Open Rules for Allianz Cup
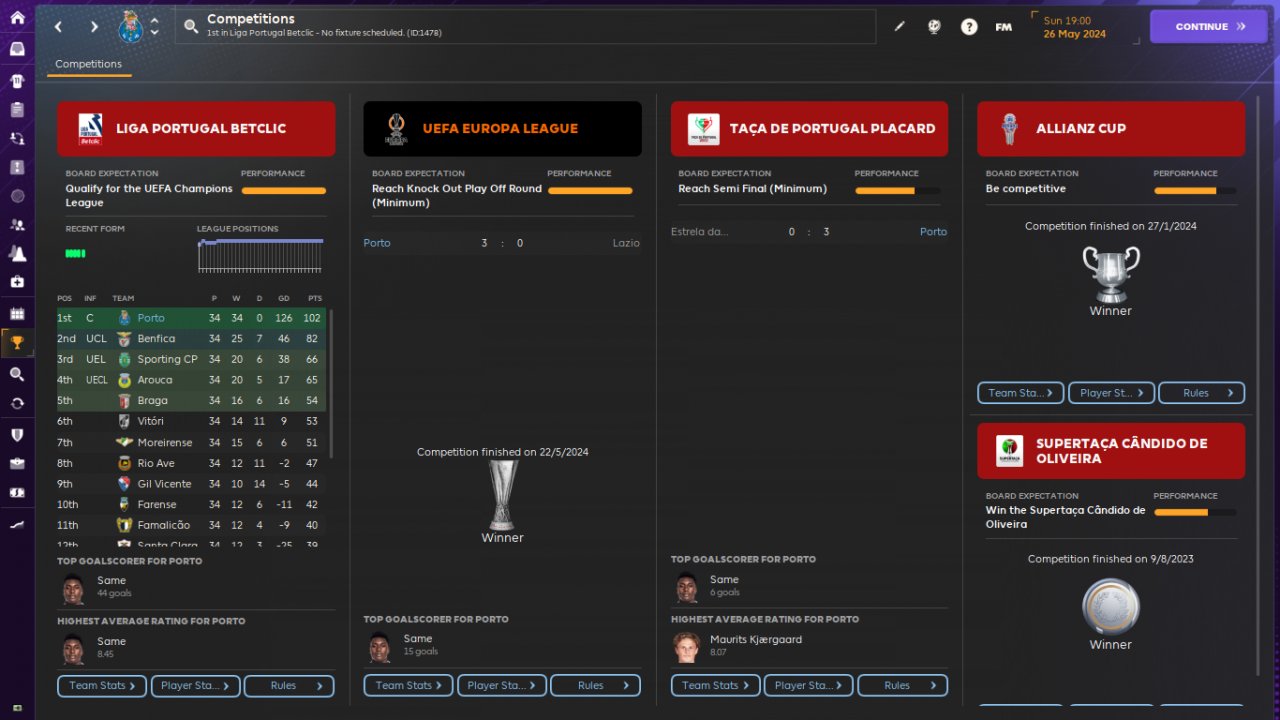1280x720 pixels. click(1202, 393)
